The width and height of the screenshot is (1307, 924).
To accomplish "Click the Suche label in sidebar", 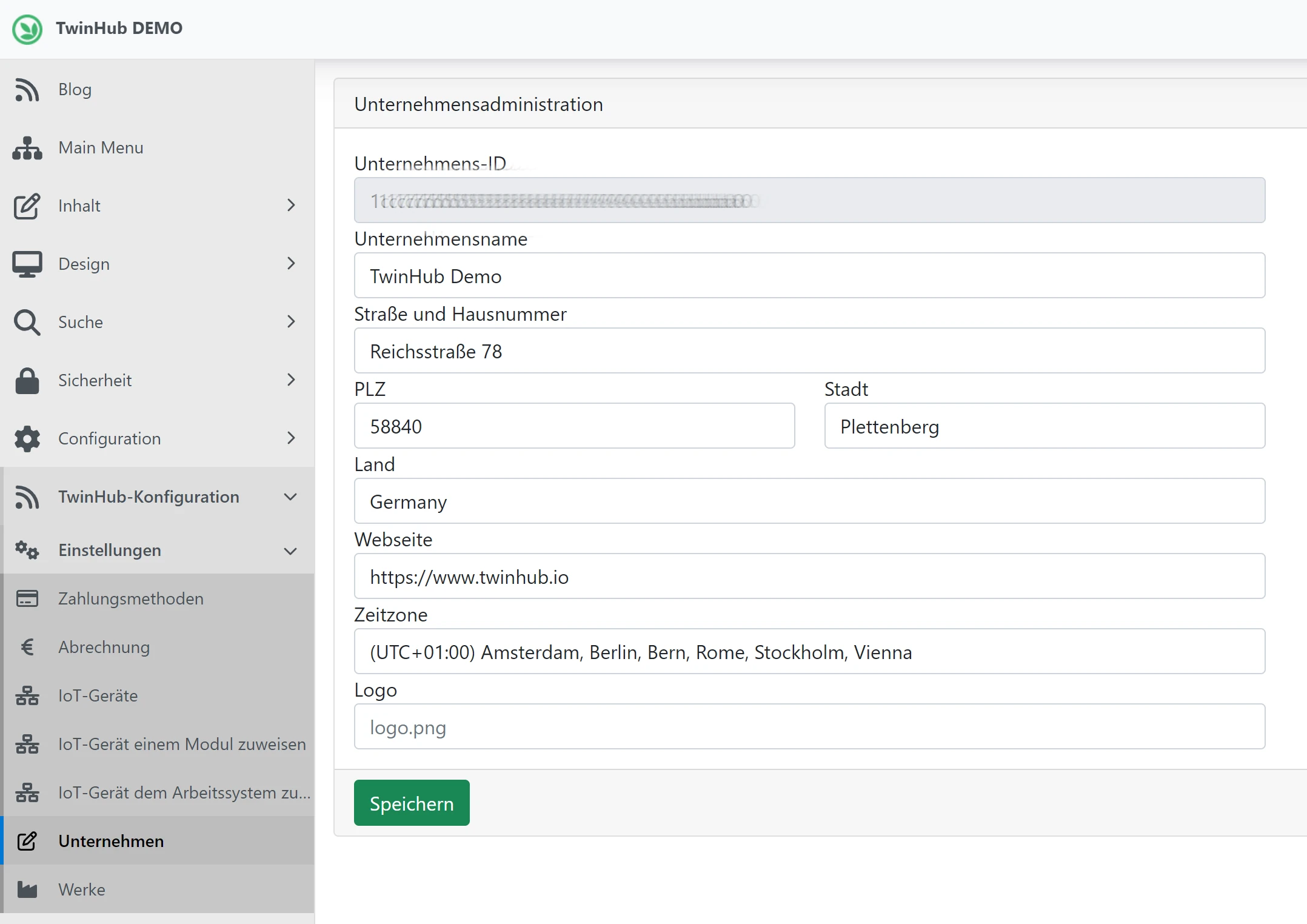I will 81,323.
